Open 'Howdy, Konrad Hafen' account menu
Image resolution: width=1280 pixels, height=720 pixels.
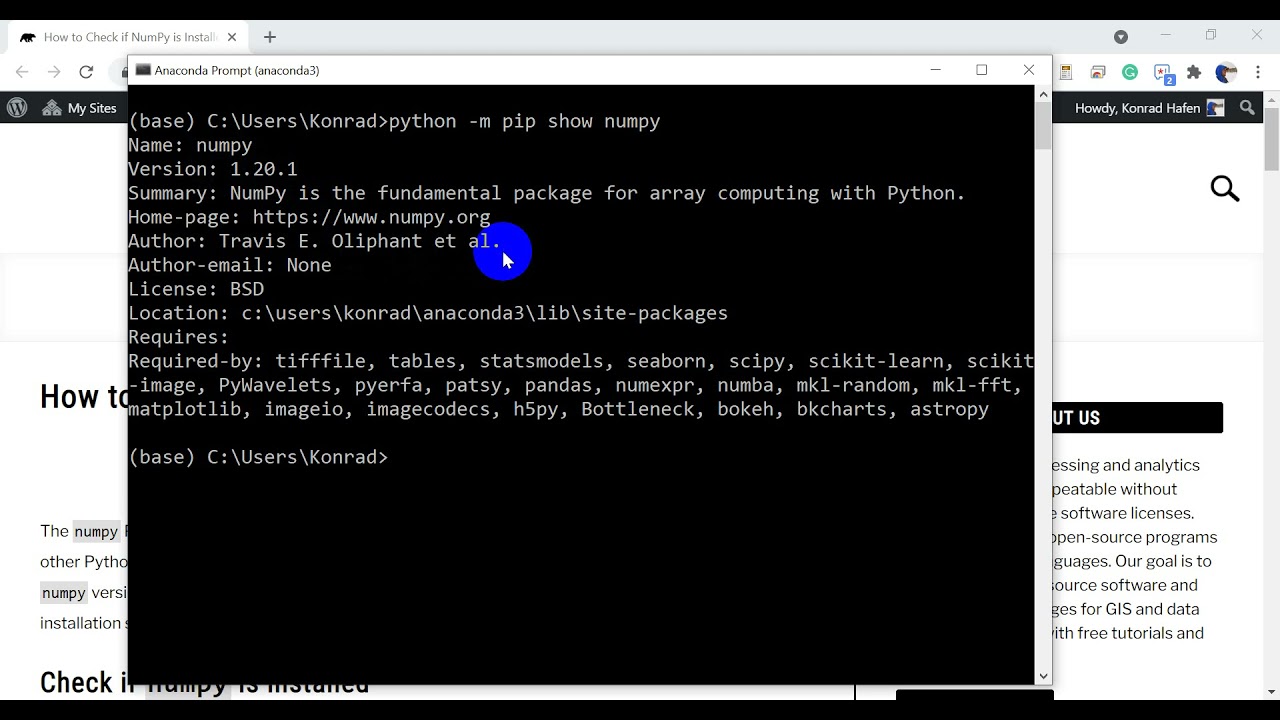pyautogui.click(x=1149, y=108)
